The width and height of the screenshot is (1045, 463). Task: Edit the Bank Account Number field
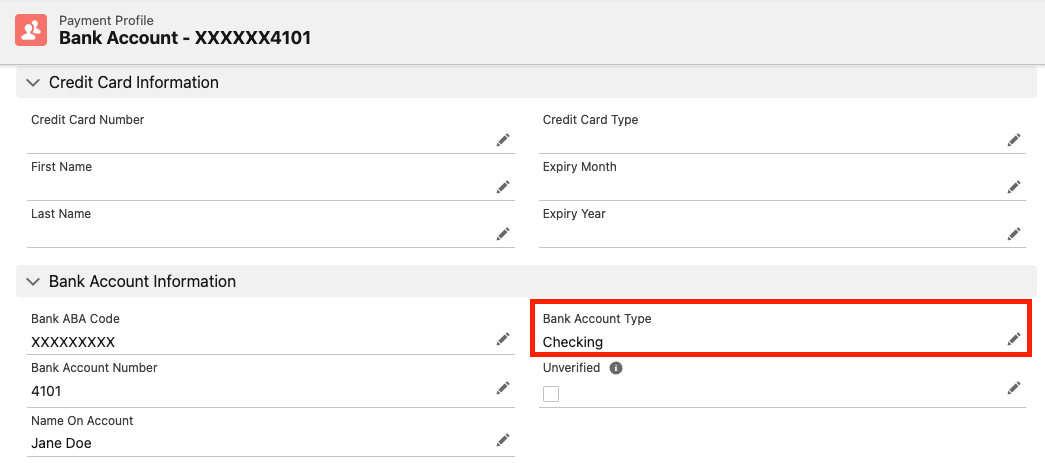pos(503,388)
